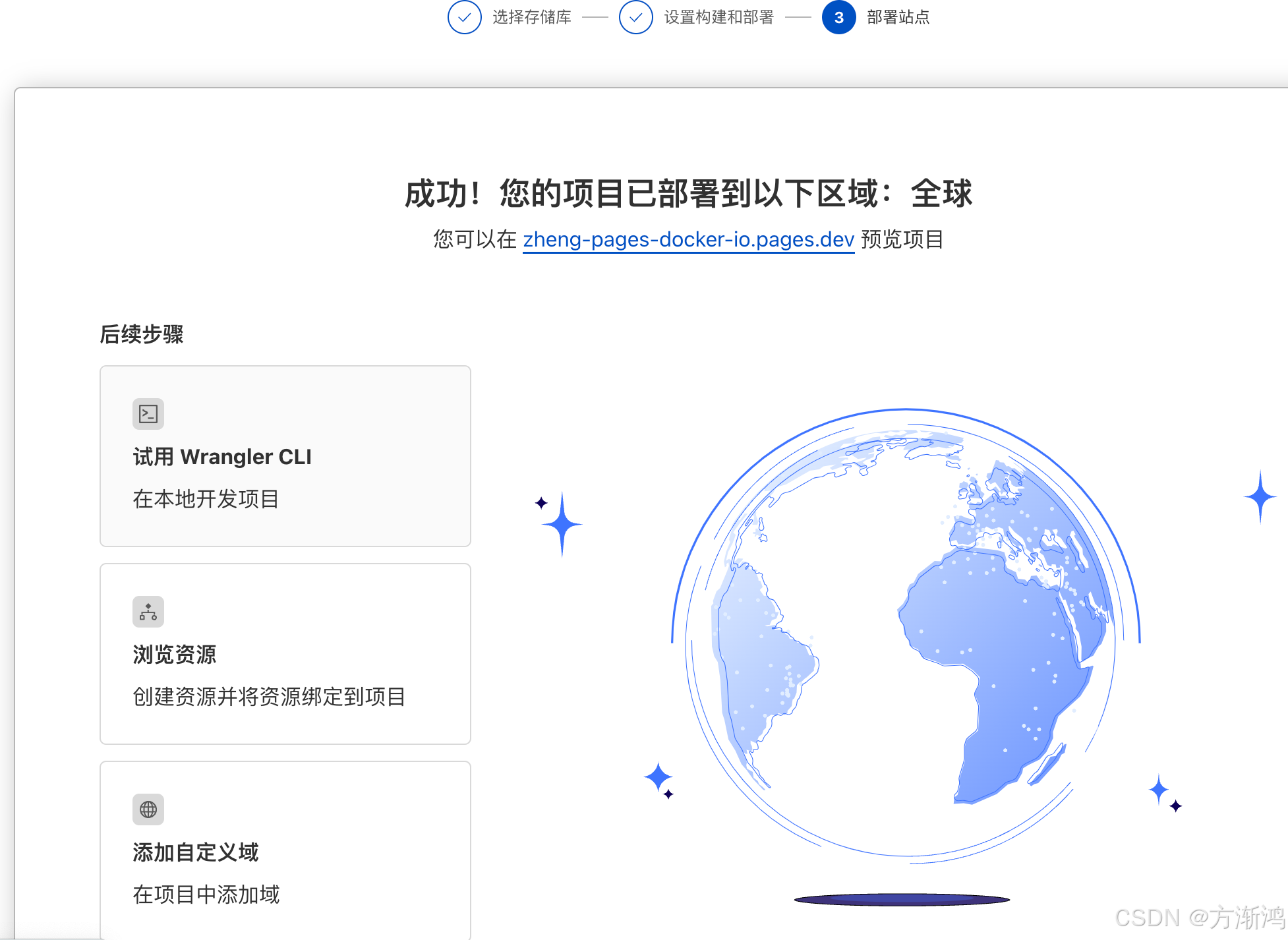Click the globe icon for 添加自定义域
This screenshot has height=940, width=1288.
(148, 809)
